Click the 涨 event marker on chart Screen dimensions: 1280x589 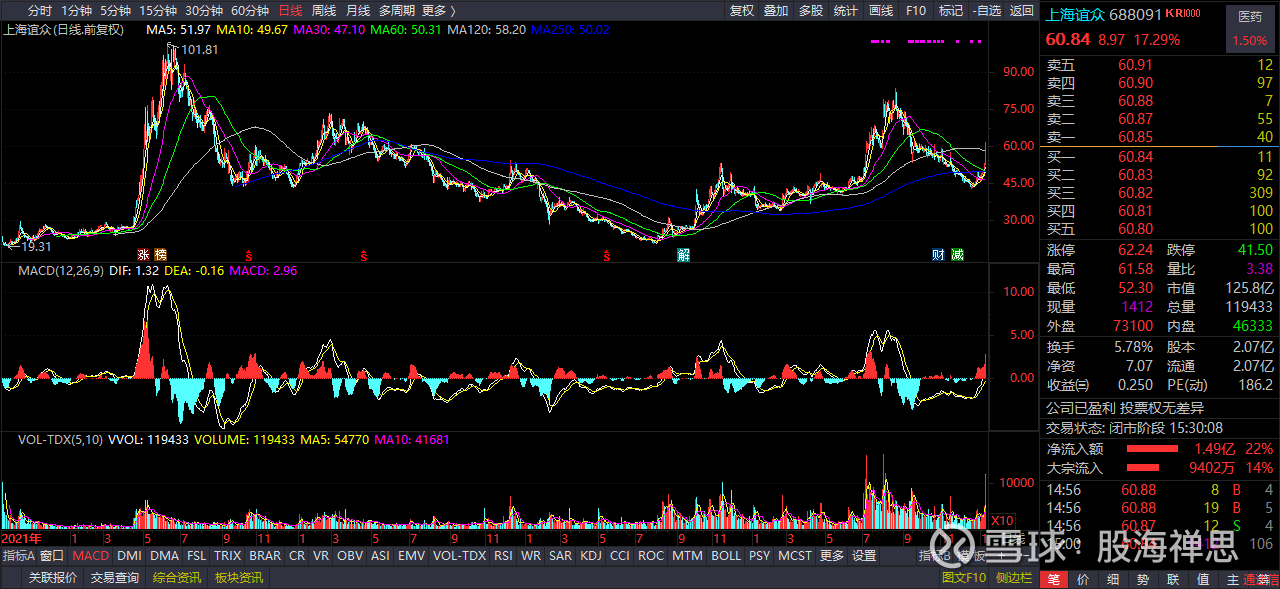[143, 254]
